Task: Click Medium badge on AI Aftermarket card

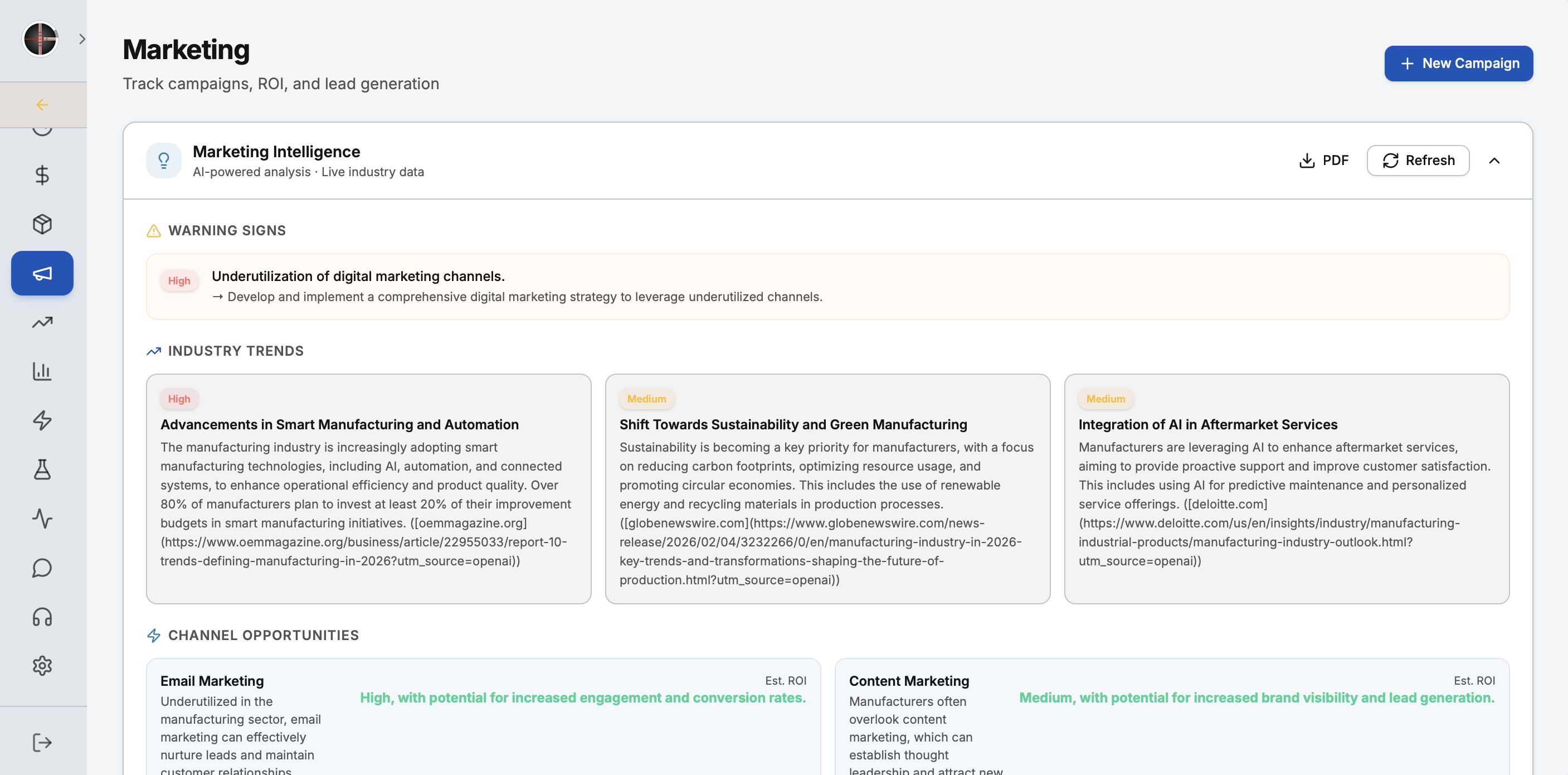Action: (1106, 399)
